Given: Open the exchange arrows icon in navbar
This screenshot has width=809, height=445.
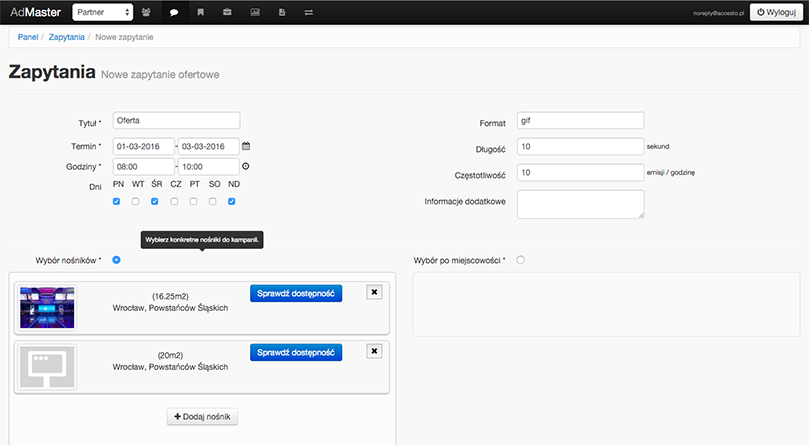Looking at the screenshot, I should tap(309, 12).
